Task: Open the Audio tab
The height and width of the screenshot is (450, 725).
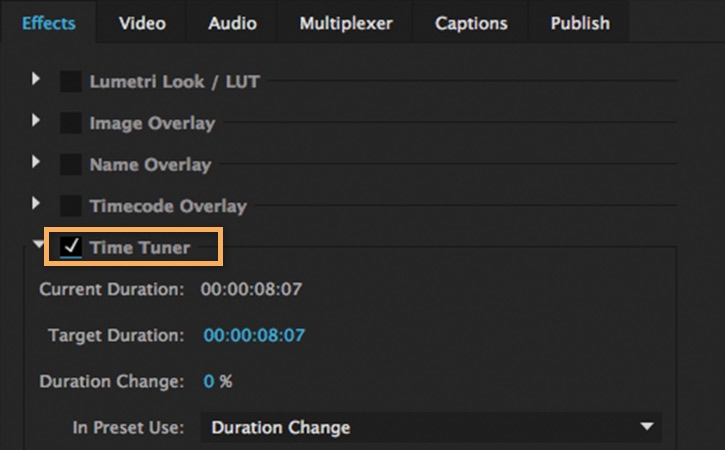Action: (x=232, y=23)
